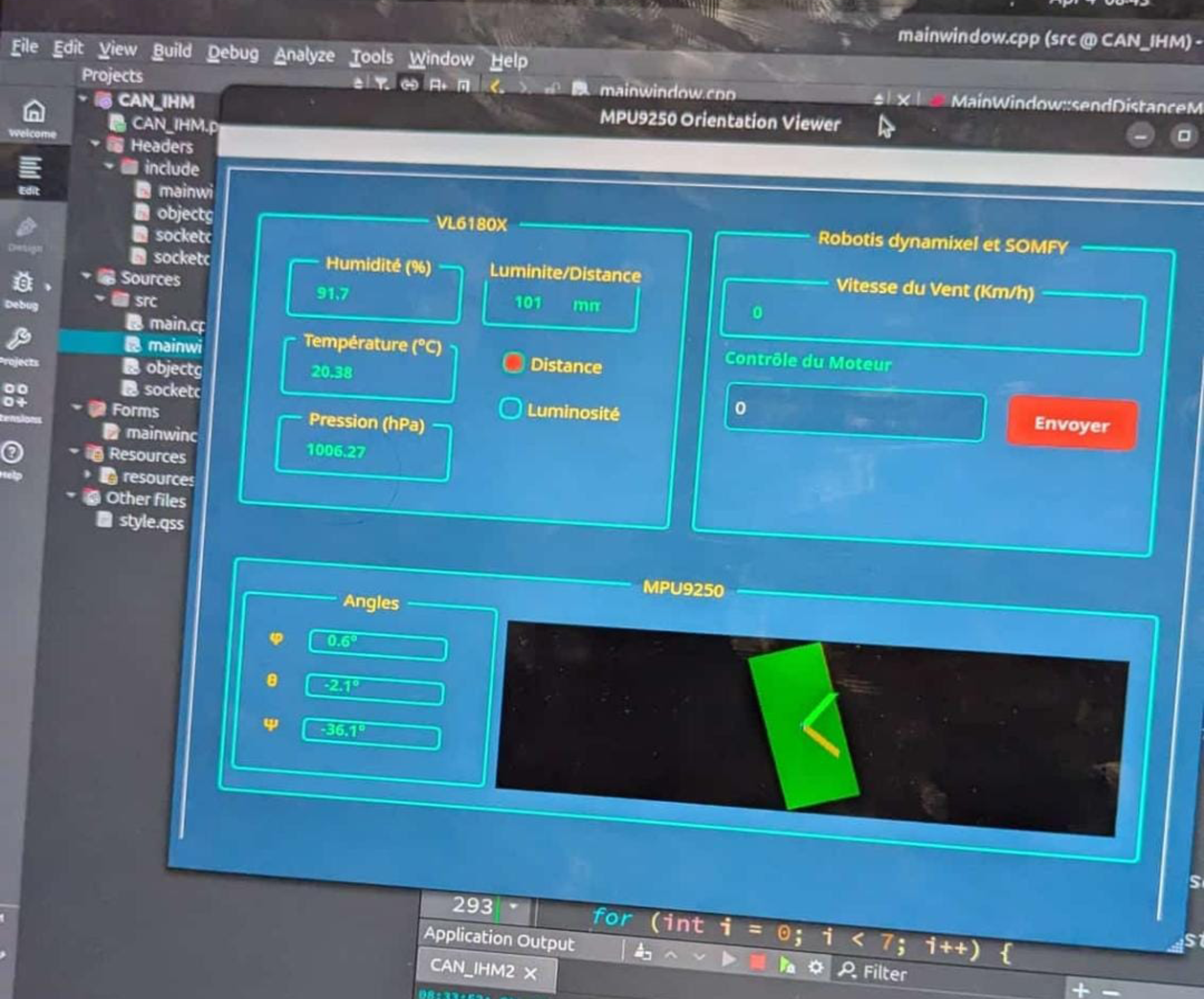The width and height of the screenshot is (1204, 999).
Task: Open the File menu
Action: tap(25, 46)
